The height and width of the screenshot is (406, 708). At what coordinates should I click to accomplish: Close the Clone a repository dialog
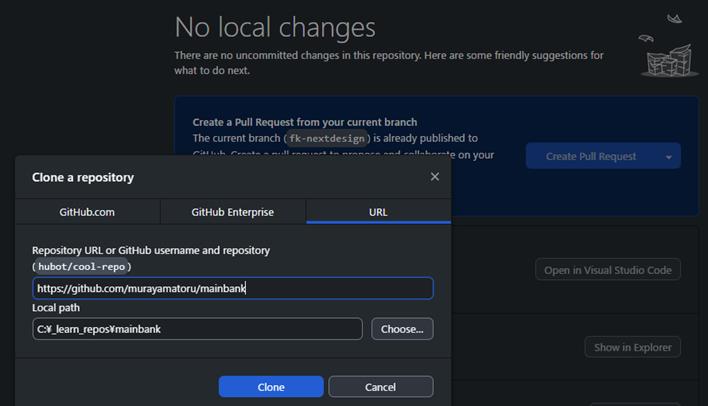(434, 177)
